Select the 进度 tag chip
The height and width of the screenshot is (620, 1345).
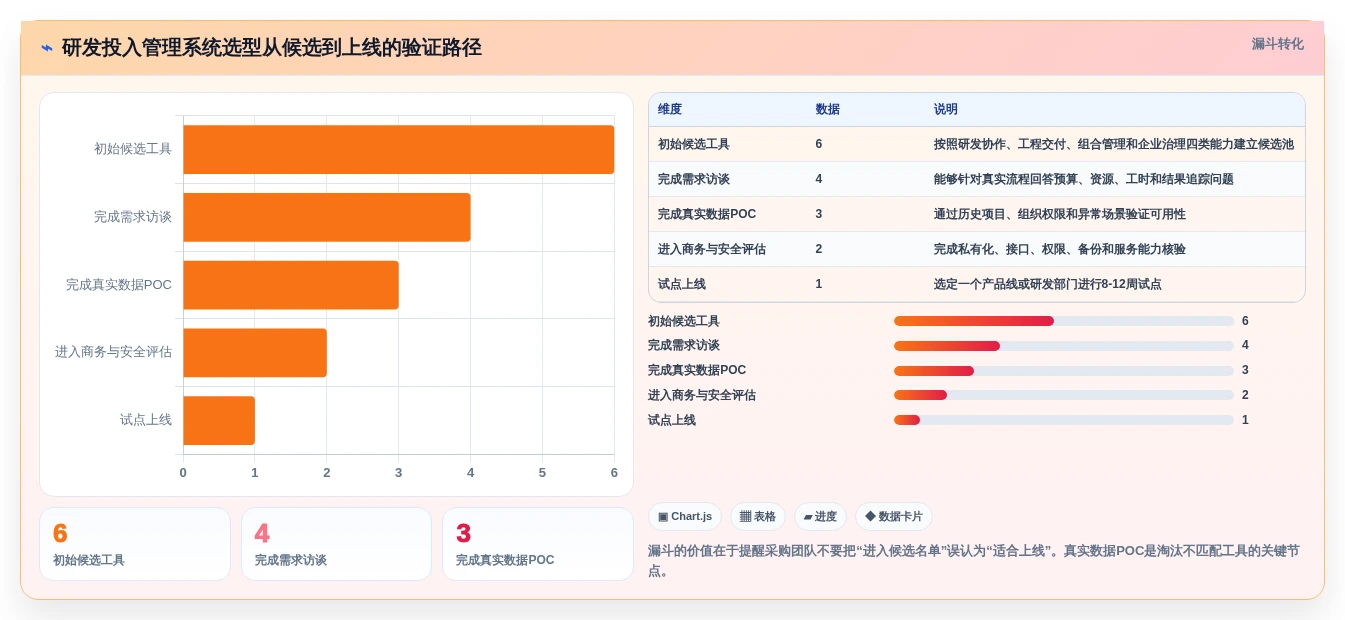point(820,517)
